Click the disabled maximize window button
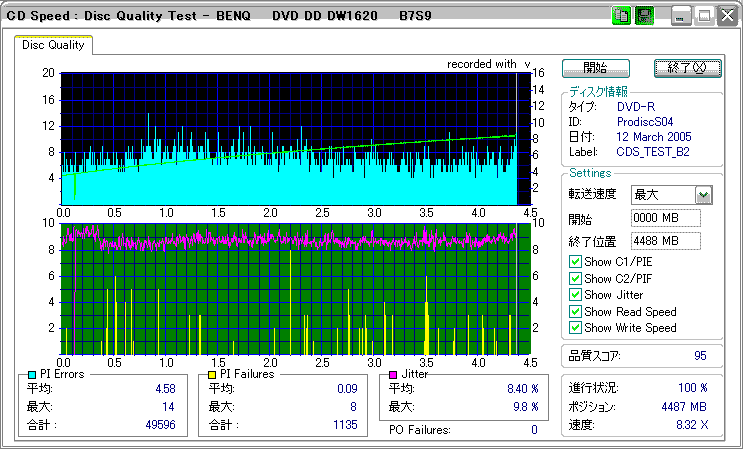The image size is (743, 449). (x=704, y=16)
